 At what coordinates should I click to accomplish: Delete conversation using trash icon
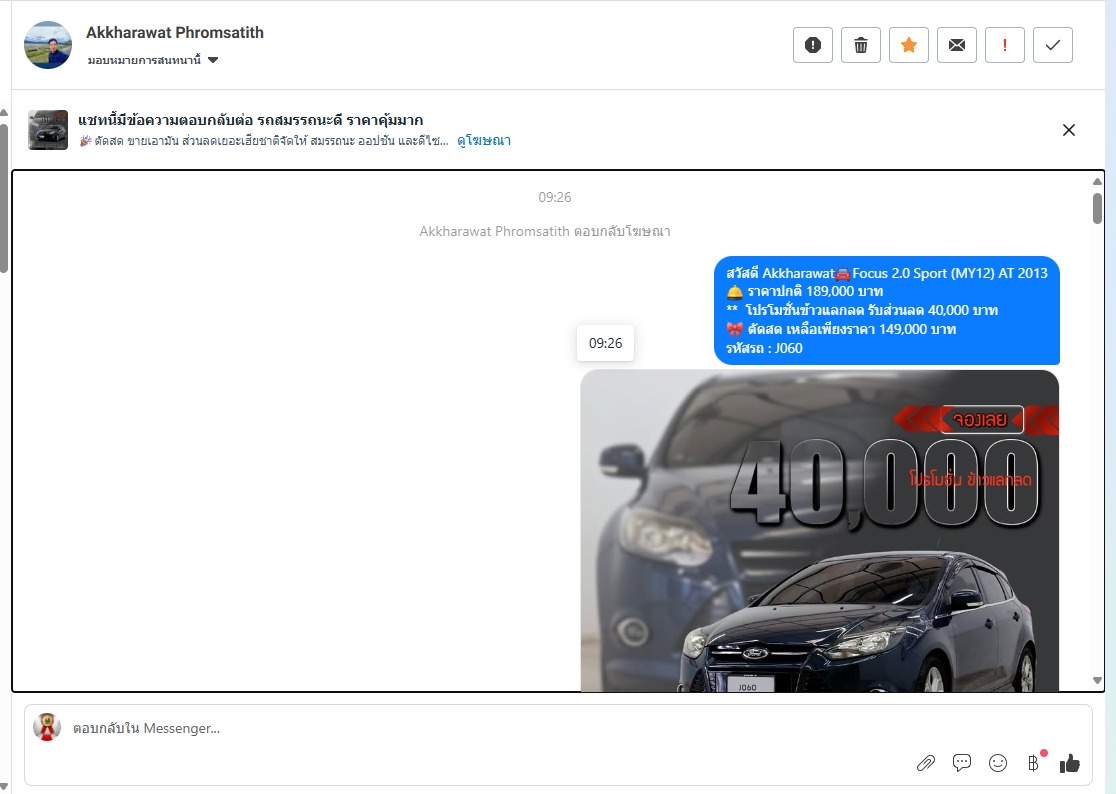[860, 46]
